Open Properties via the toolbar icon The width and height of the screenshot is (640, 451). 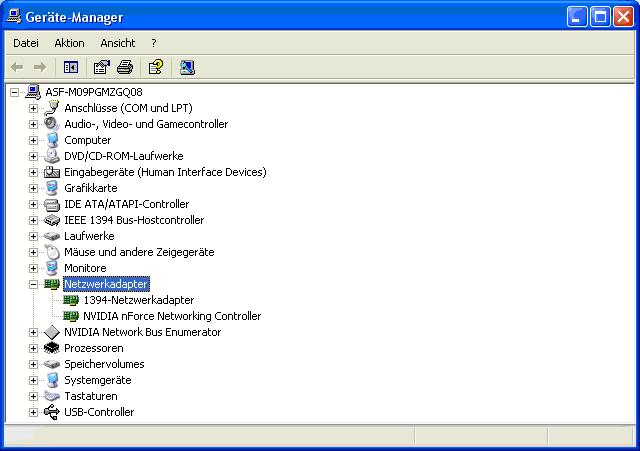click(102, 67)
